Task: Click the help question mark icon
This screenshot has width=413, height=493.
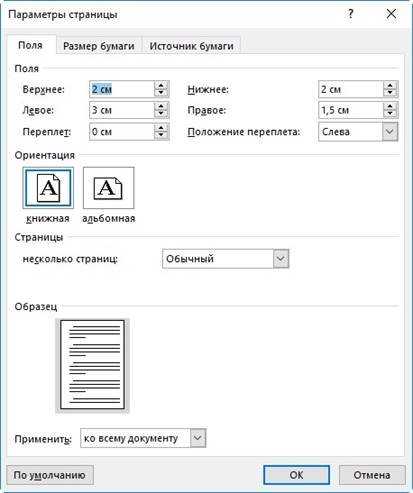Action: point(350,14)
